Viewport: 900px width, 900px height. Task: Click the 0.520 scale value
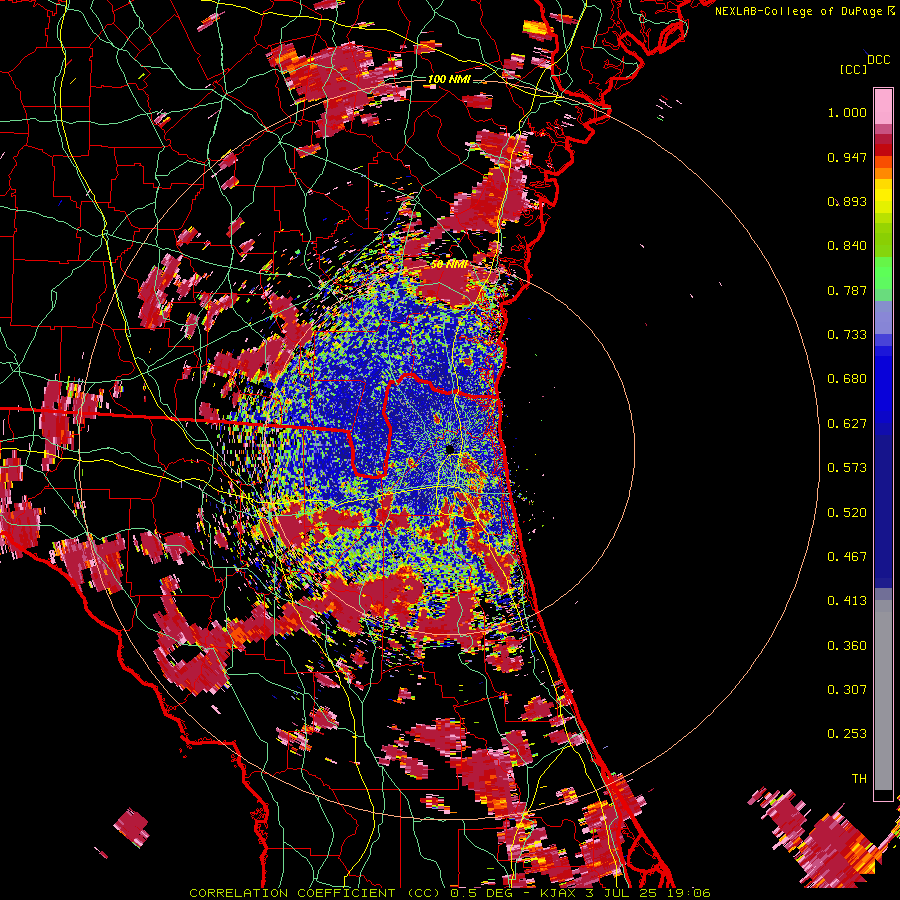847,513
